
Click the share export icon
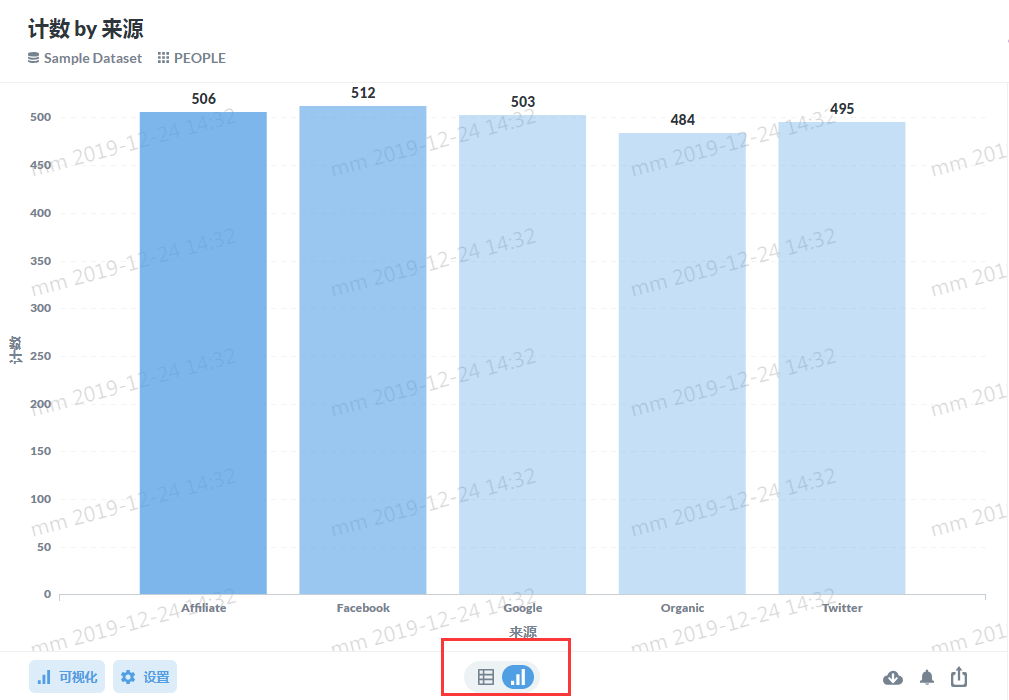(x=959, y=677)
